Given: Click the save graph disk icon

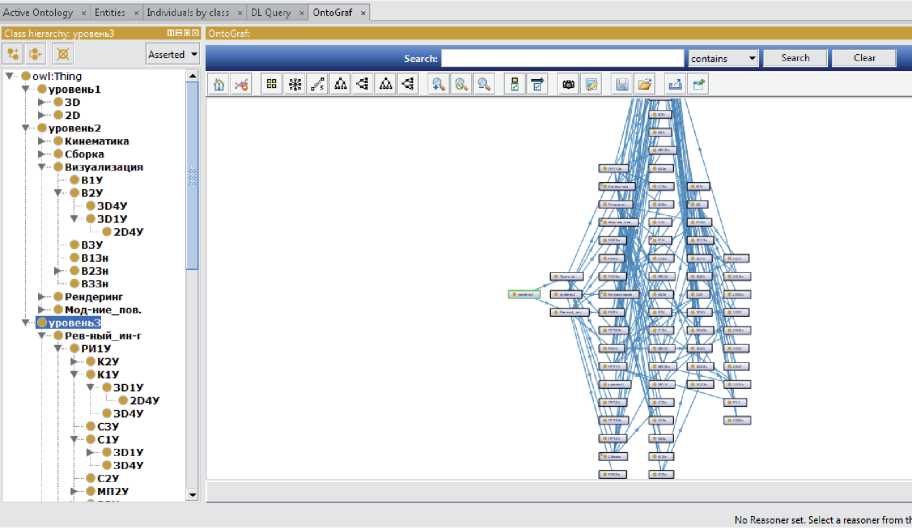Looking at the screenshot, I should (622, 84).
